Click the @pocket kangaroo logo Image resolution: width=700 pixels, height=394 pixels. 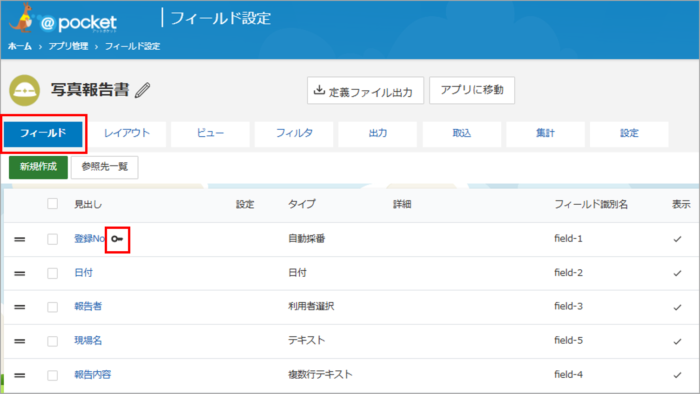[62, 19]
